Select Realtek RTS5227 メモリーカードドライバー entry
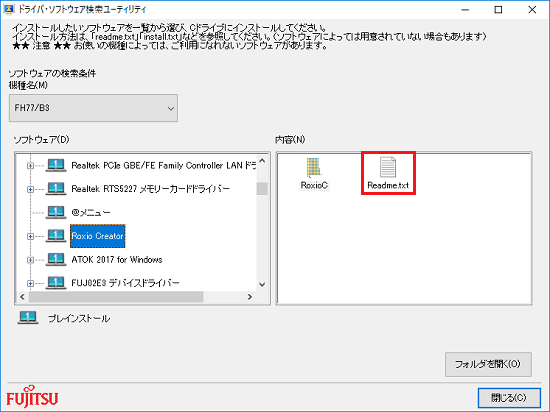This screenshot has width=550, height=412. 150,189
